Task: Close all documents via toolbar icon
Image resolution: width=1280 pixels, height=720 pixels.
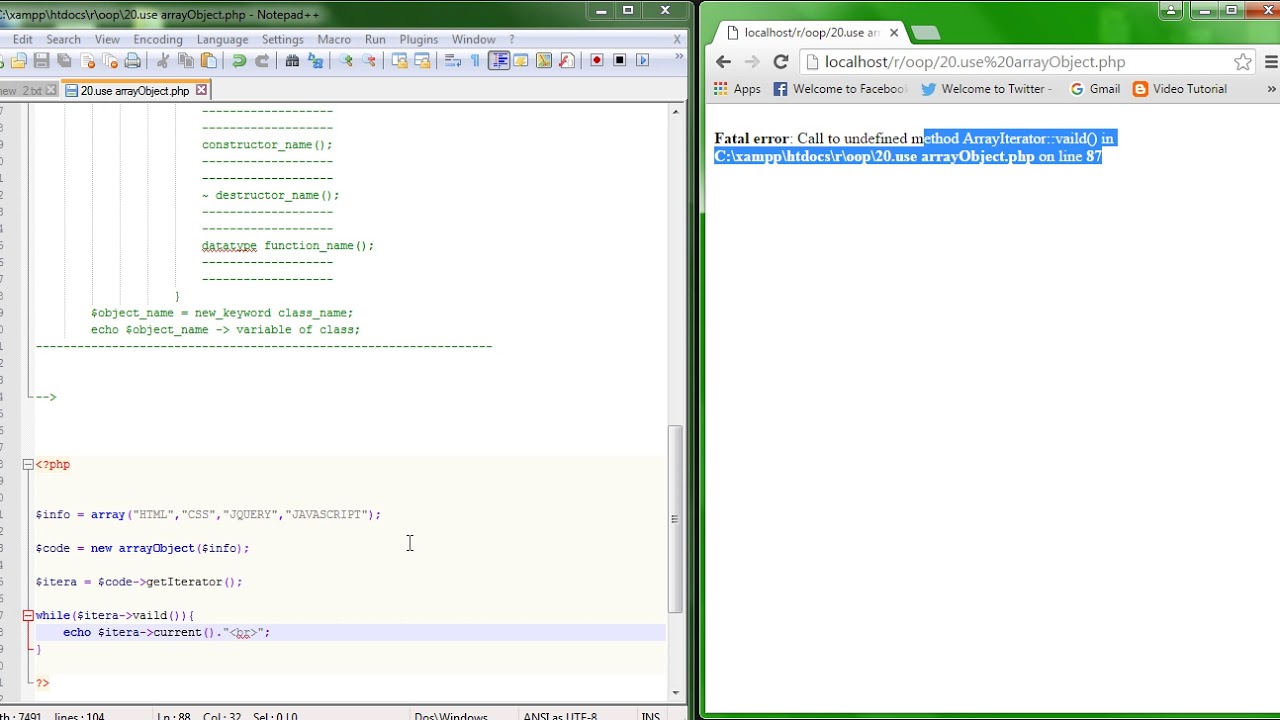Action: click(x=109, y=60)
